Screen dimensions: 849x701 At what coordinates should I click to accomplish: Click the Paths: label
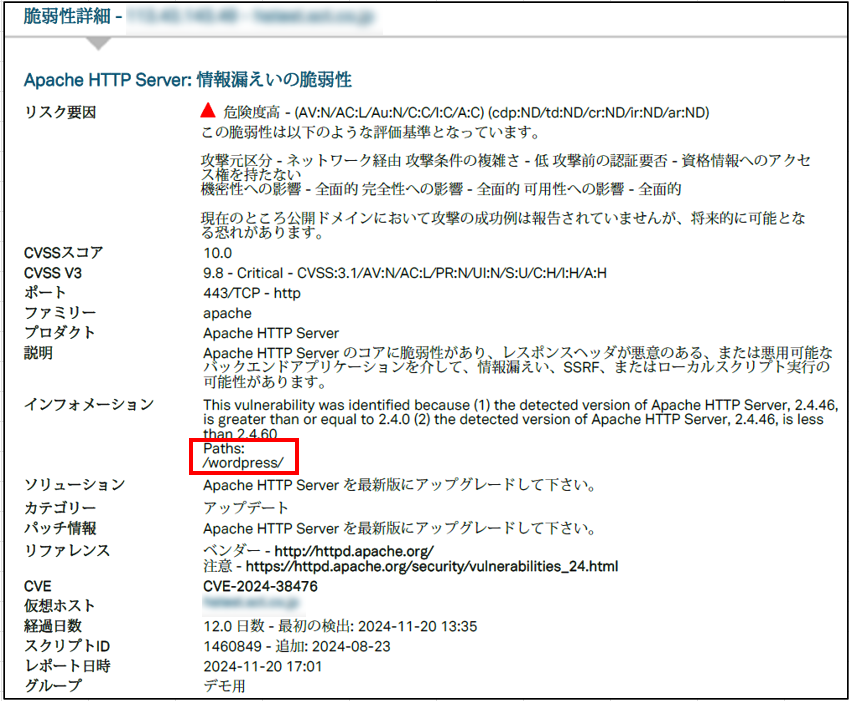(x=224, y=448)
